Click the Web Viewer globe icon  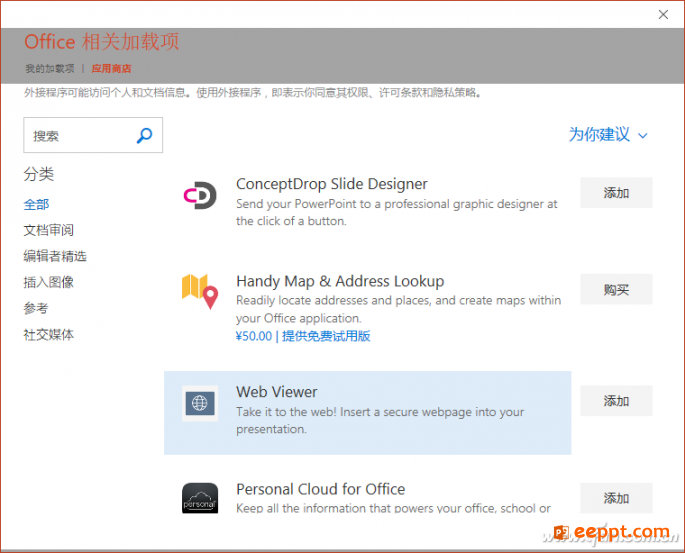[200, 403]
